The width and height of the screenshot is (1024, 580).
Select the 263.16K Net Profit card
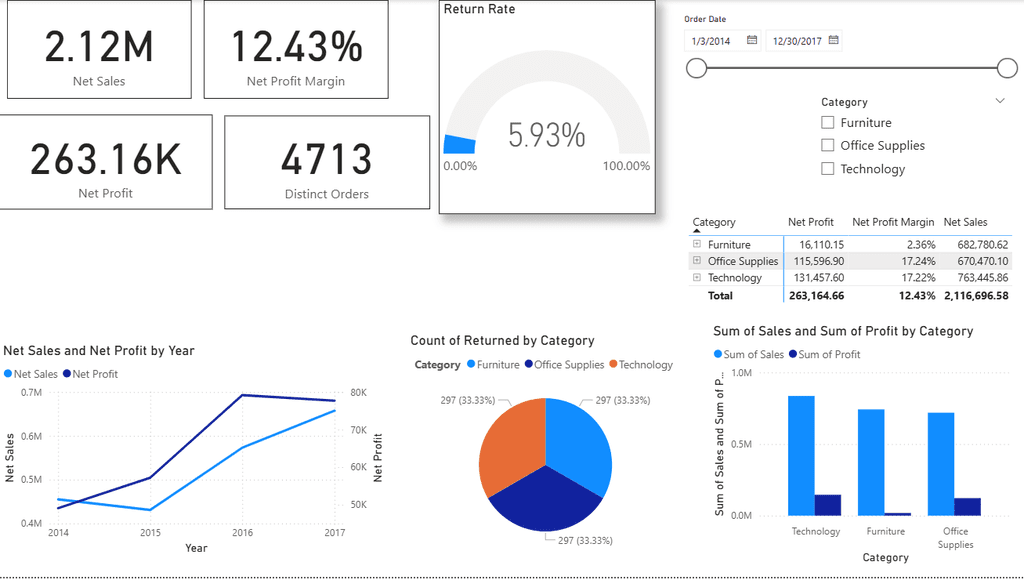[105, 162]
